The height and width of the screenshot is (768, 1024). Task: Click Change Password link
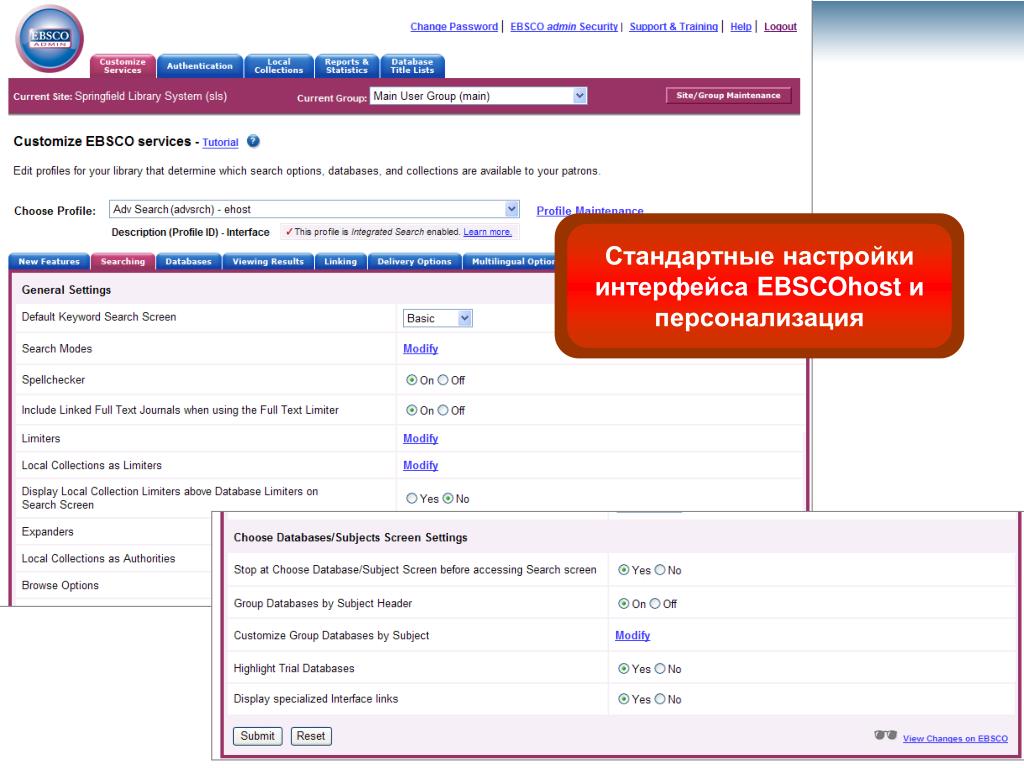[454, 27]
